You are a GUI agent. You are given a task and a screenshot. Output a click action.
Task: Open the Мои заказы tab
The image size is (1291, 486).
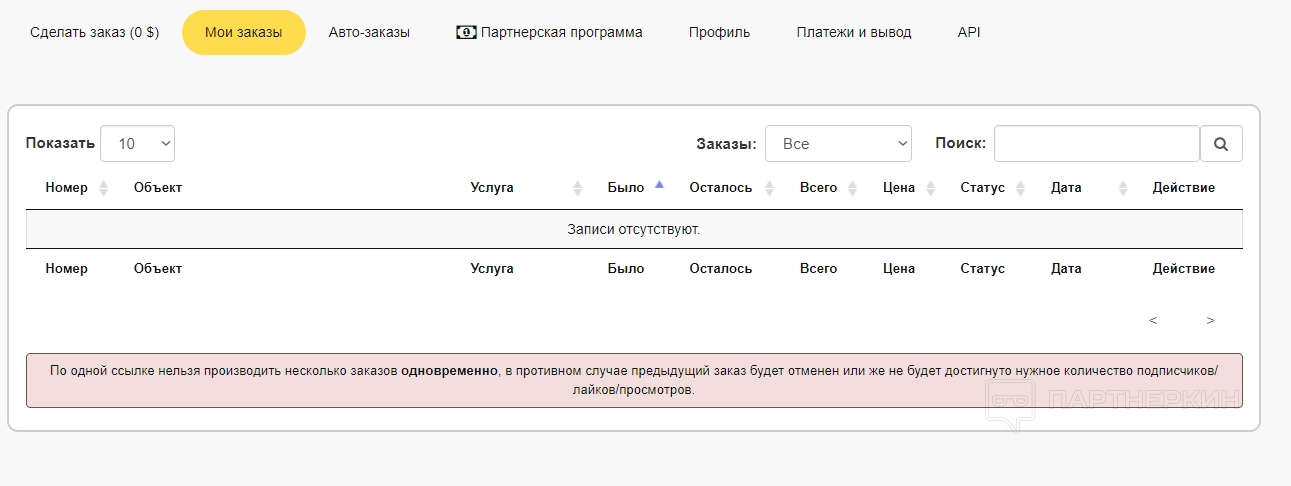(243, 32)
